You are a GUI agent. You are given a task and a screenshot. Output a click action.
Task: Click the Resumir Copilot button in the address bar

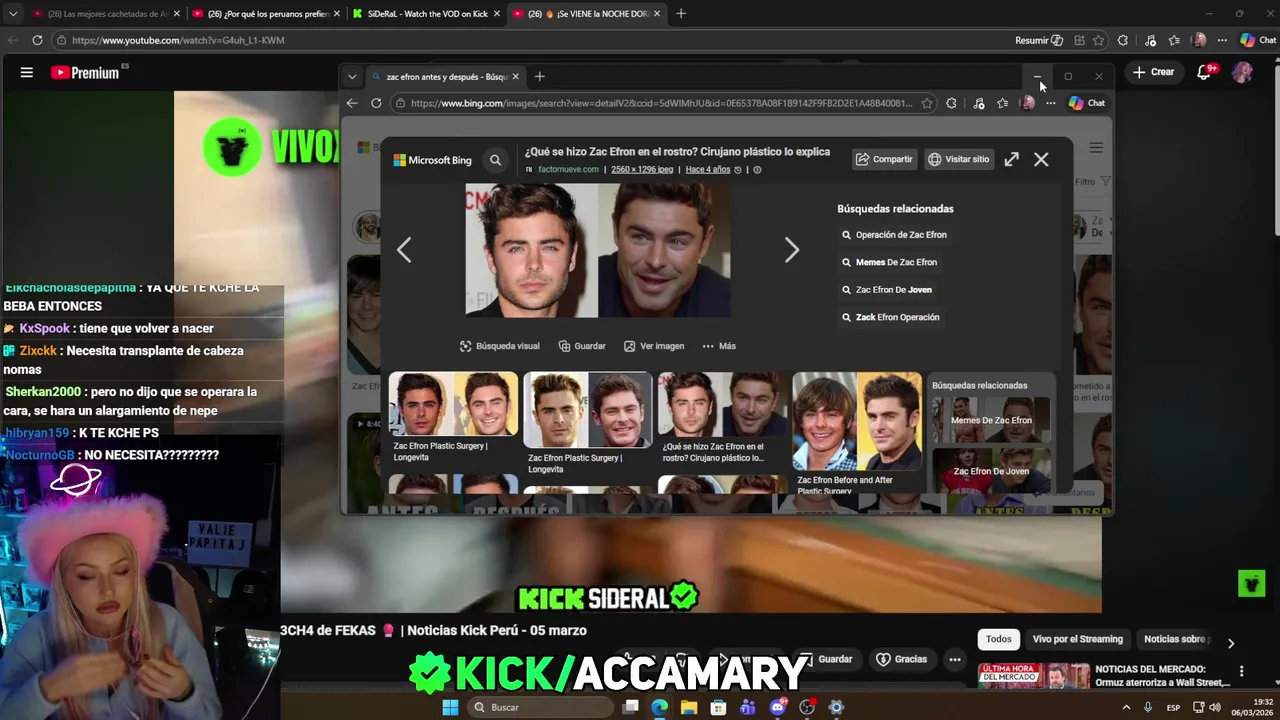pos(1038,40)
